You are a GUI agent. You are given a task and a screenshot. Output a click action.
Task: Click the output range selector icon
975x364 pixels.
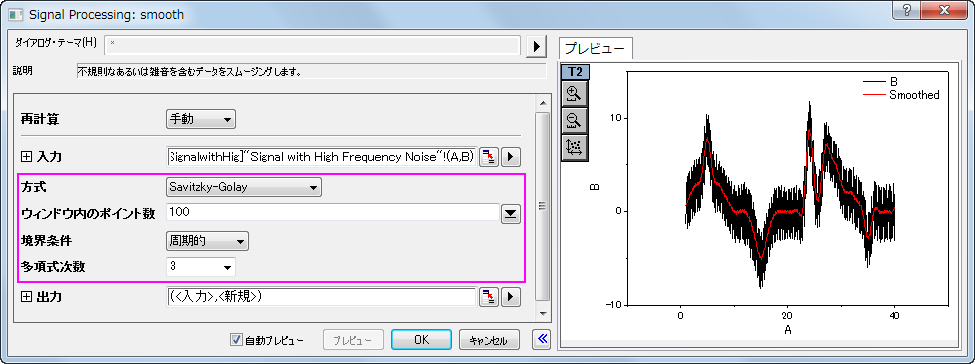489,297
